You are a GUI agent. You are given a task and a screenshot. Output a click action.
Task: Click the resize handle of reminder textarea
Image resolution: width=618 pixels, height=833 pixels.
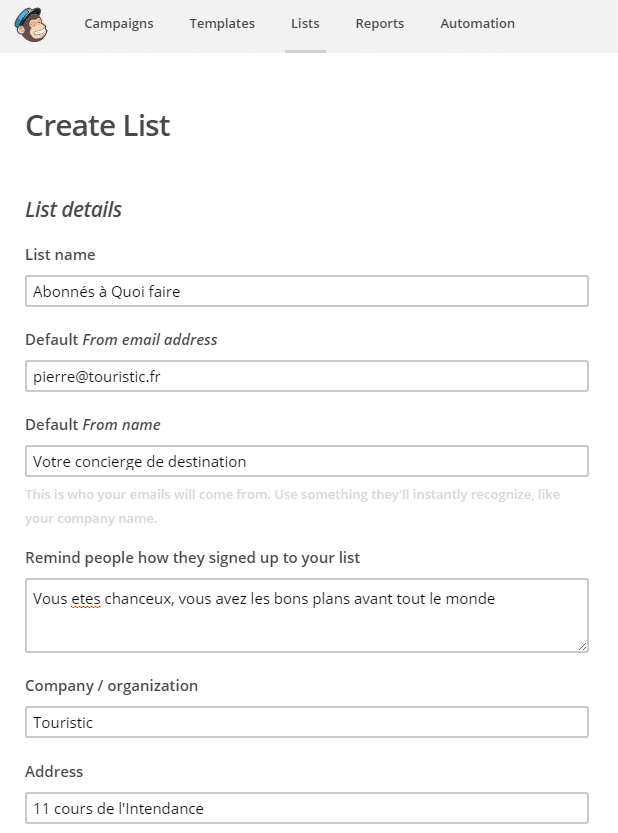tap(582, 646)
